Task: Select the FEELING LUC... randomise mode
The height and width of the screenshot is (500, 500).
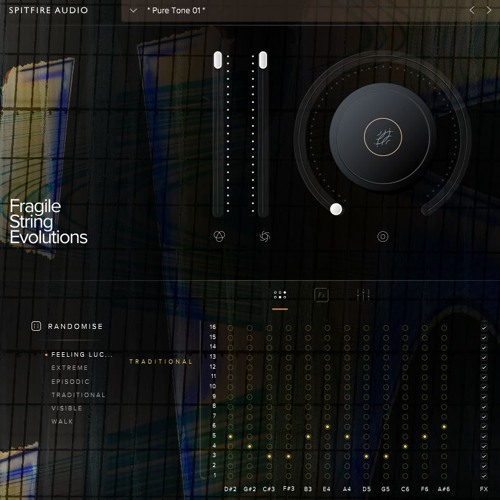Action: coord(82,355)
